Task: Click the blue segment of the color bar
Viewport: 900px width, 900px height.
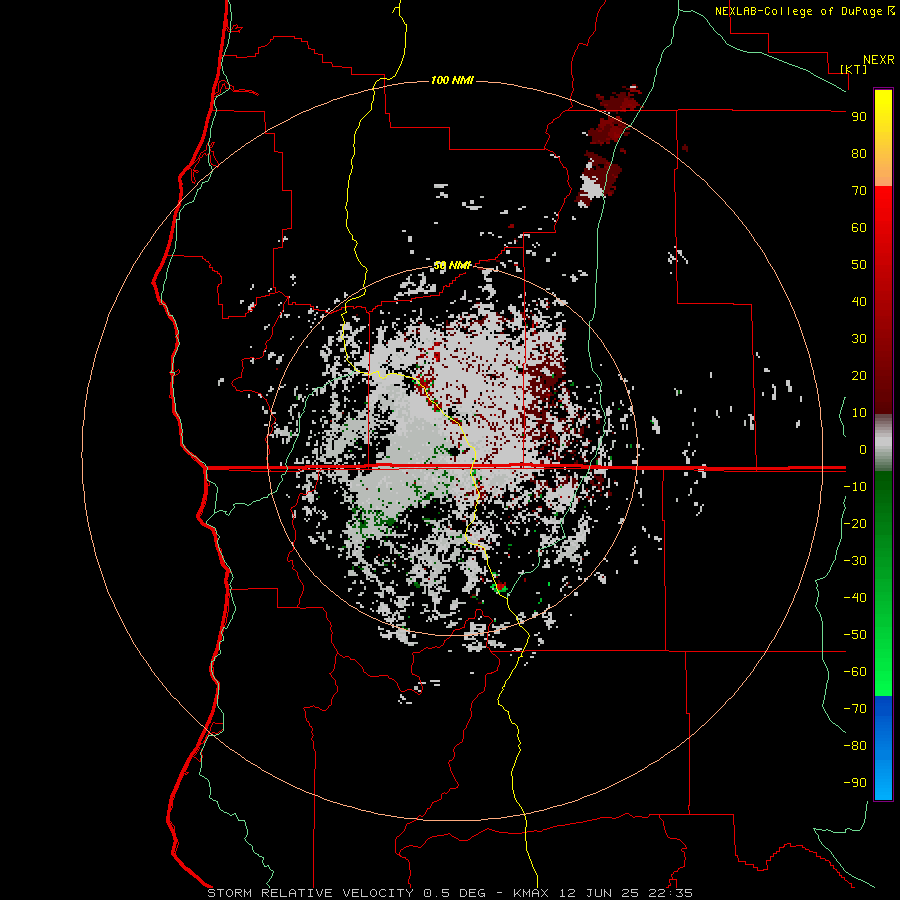Action: [883, 747]
